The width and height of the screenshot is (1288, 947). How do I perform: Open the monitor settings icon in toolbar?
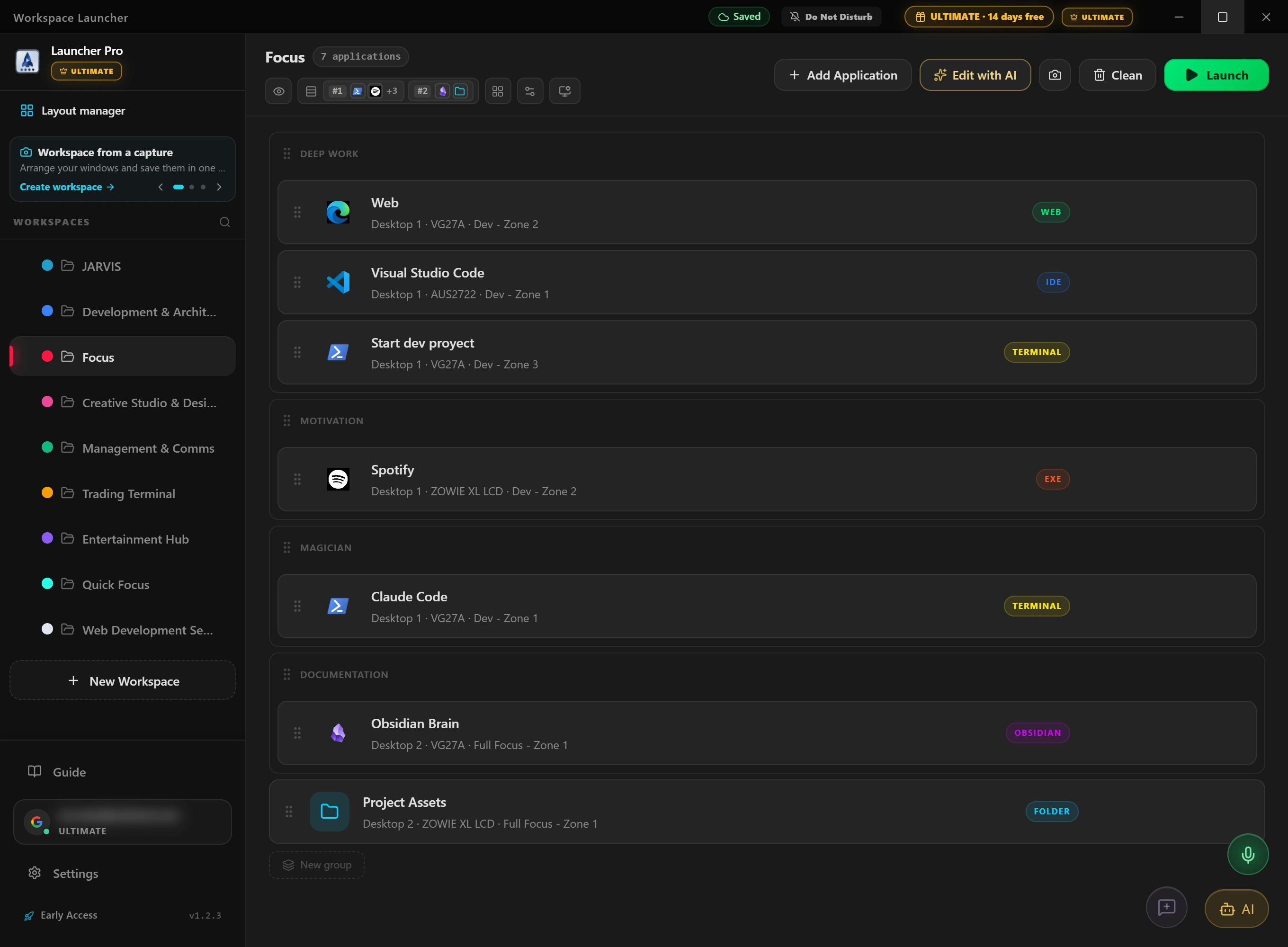pos(564,91)
